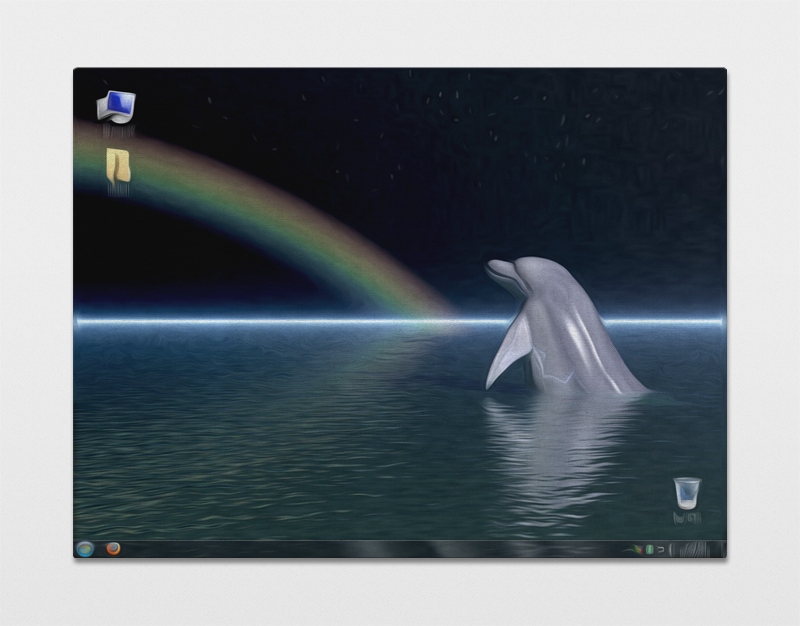Launch the orange app from the taskbar
800x626 pixels.
[x=113, y=549]
